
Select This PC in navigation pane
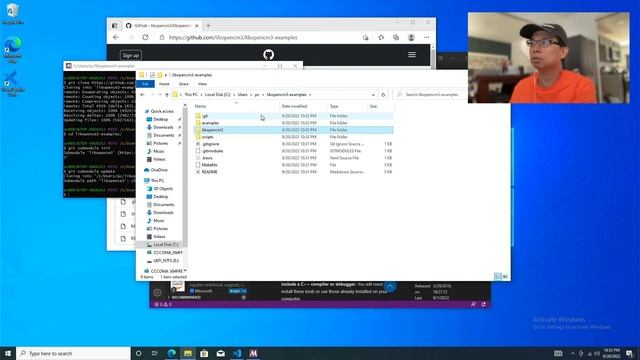157,180
